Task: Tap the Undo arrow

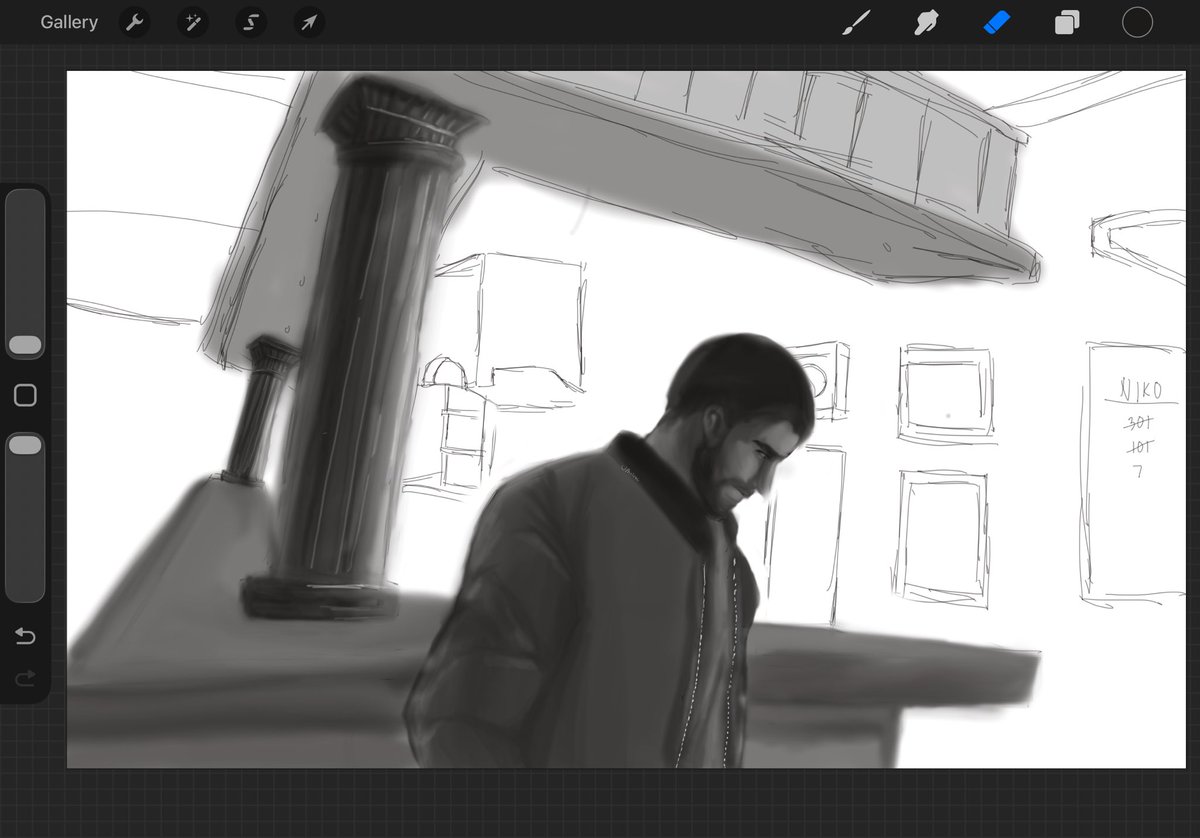Action: 25,637
